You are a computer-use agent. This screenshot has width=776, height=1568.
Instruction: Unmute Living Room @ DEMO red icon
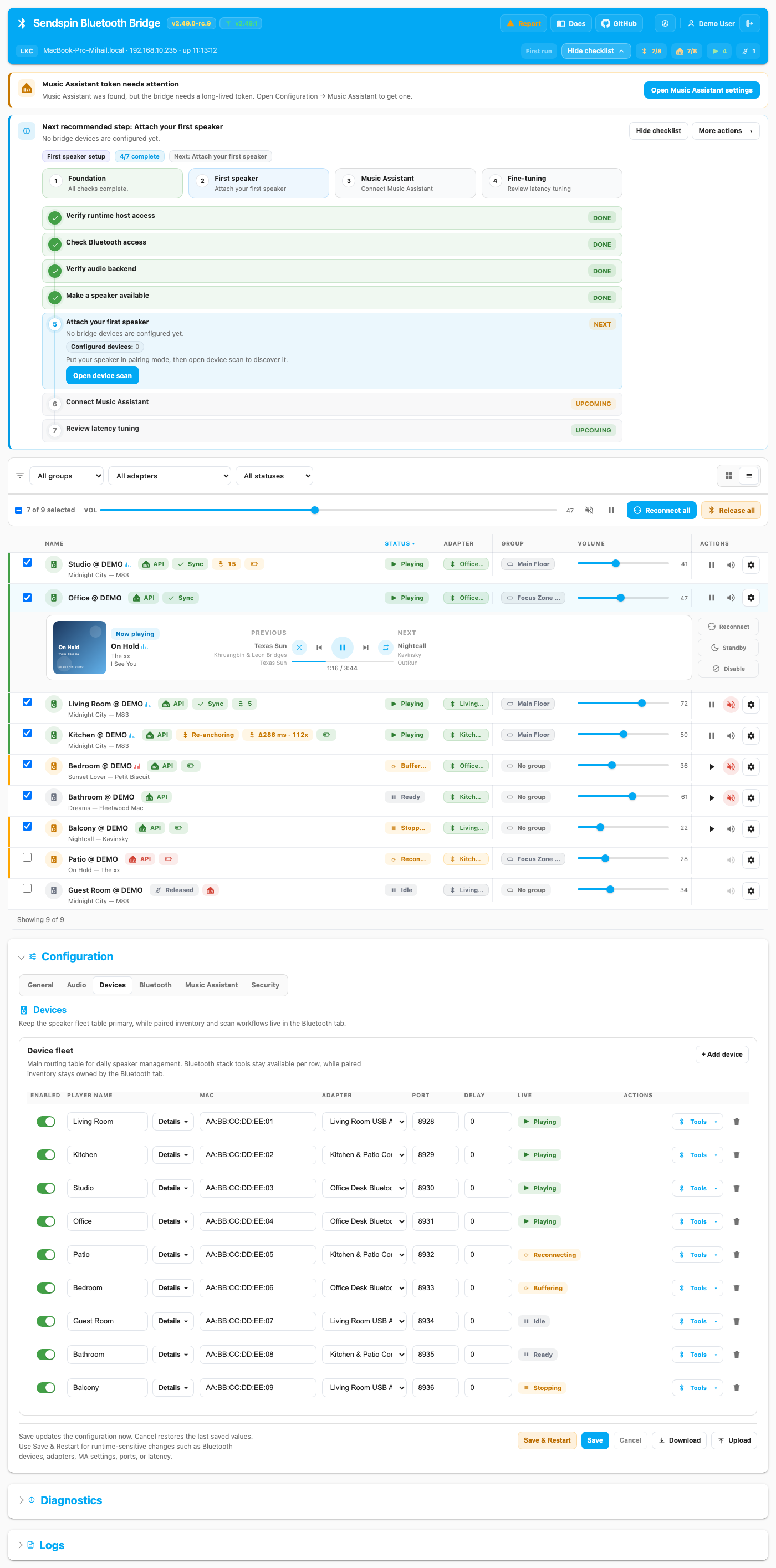tap(731, 705)
